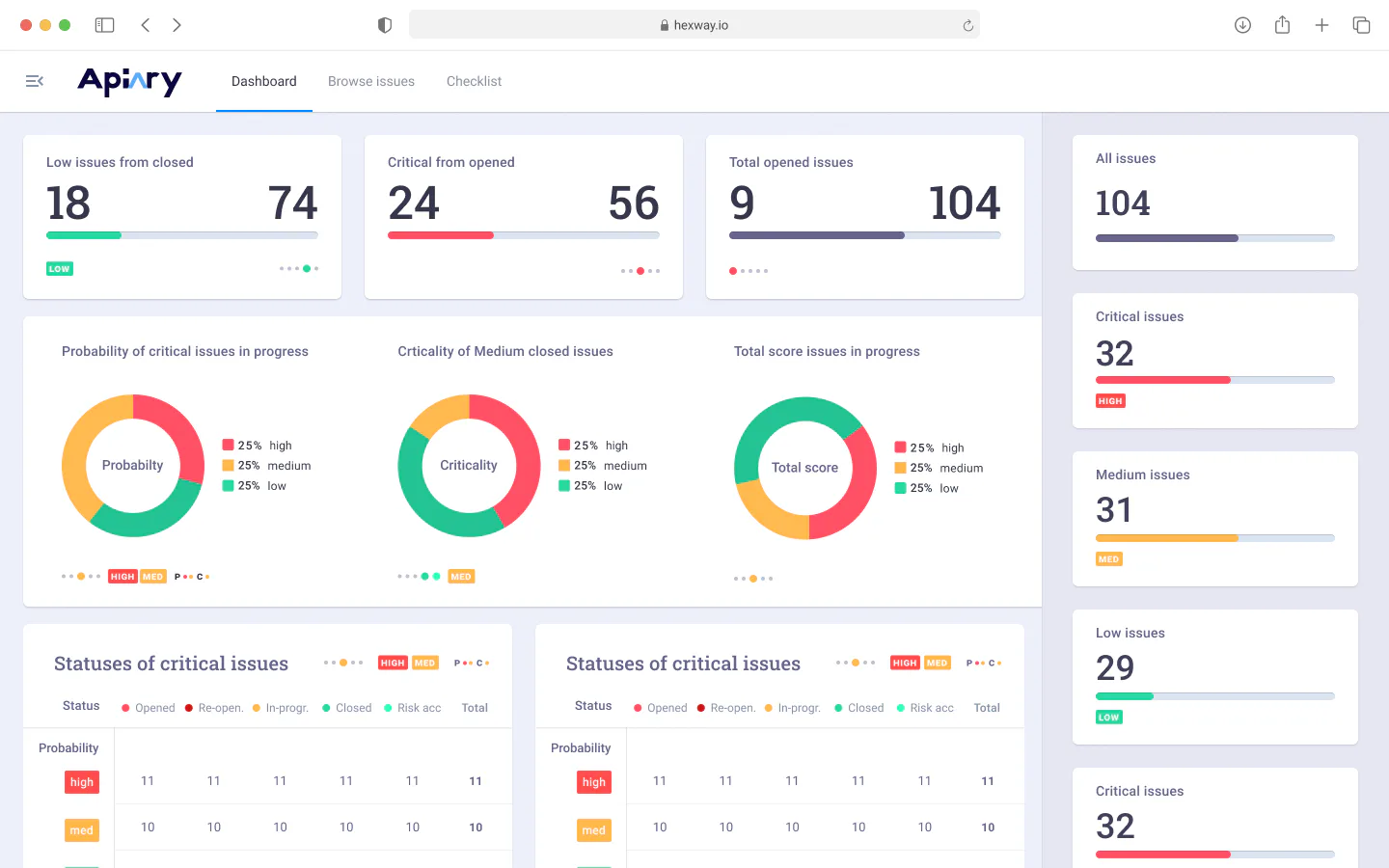The width and height of the screenshot is (1389, 868).
Task: Click the green progress bar under Low issues from closed
Action: (84, 235)
